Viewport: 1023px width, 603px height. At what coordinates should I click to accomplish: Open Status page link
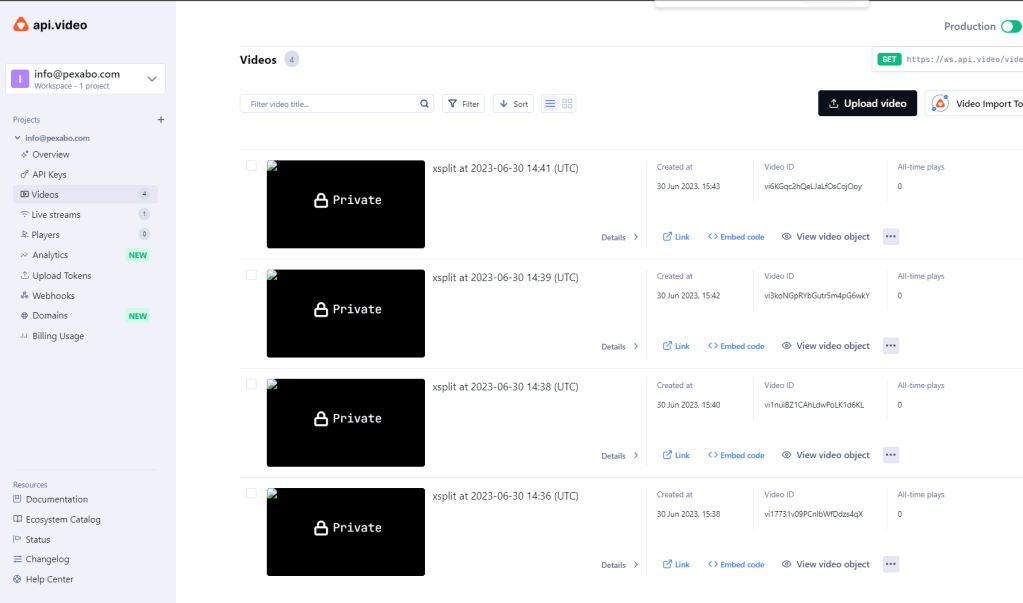(31, 540)
